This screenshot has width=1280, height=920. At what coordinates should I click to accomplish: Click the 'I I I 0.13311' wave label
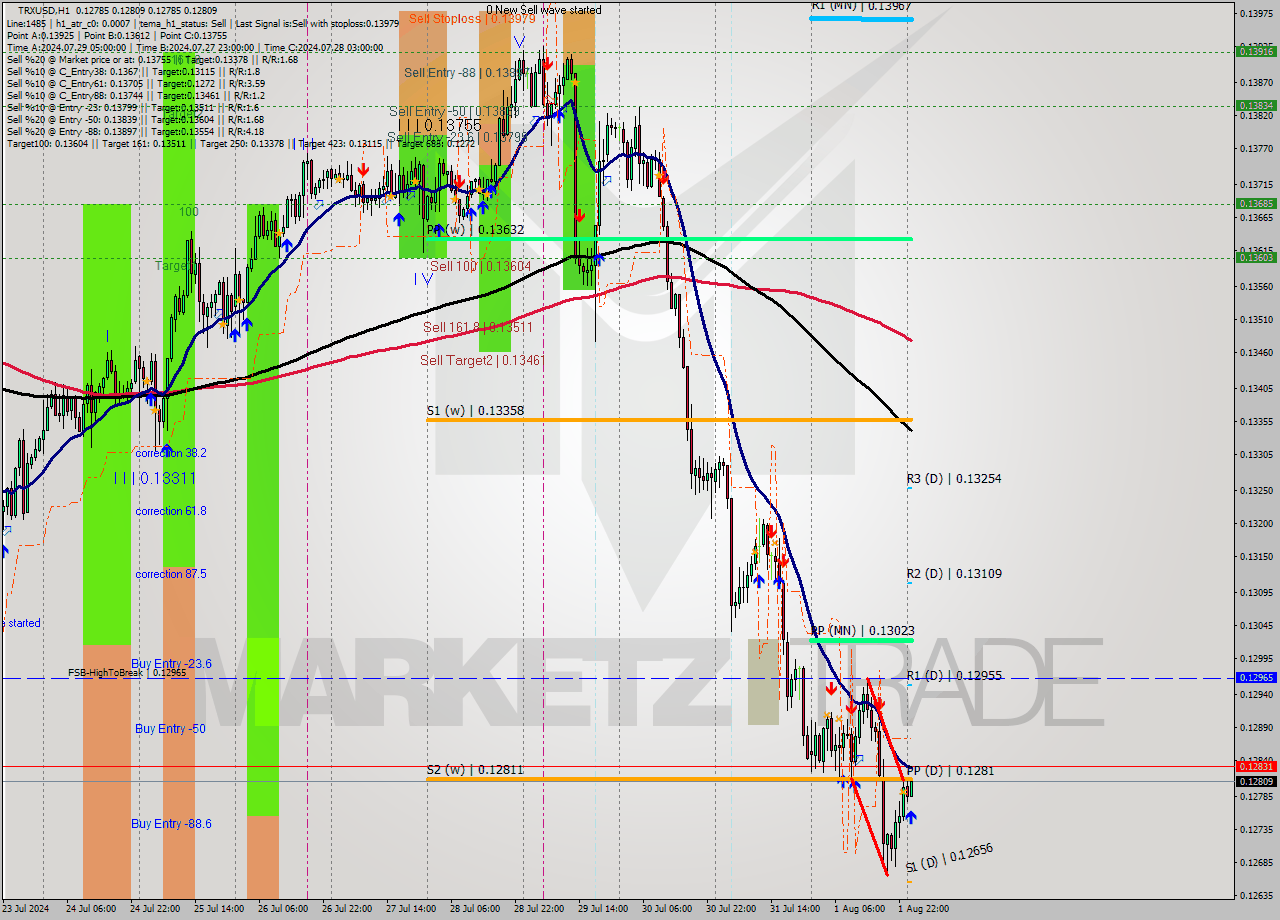pos(154,479)
